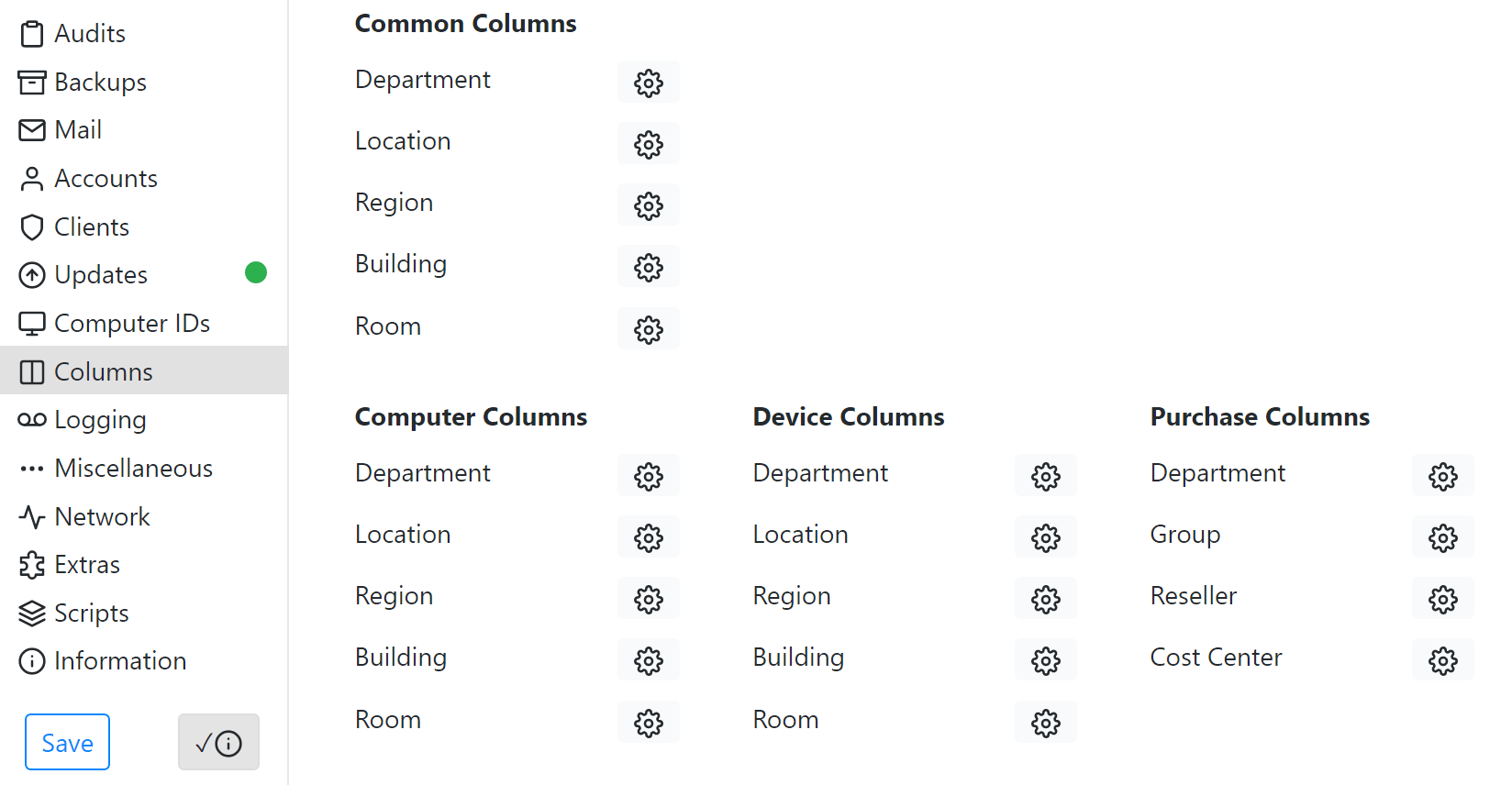Open gear for Building in Common Columns
The image size is (1512, 785).
(x=649, y=267)
